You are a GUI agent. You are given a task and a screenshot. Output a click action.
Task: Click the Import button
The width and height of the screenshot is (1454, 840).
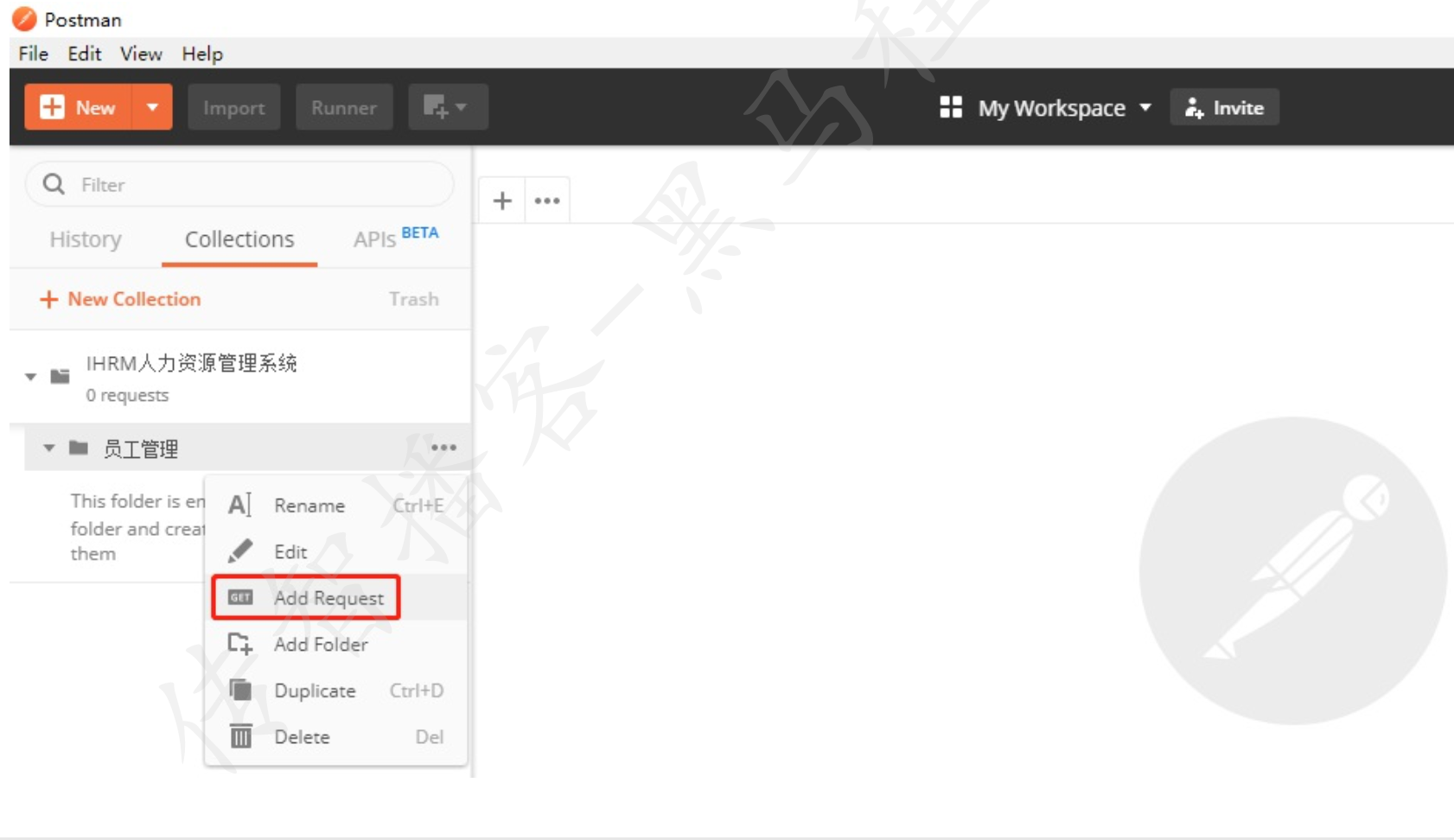[233, 107]
